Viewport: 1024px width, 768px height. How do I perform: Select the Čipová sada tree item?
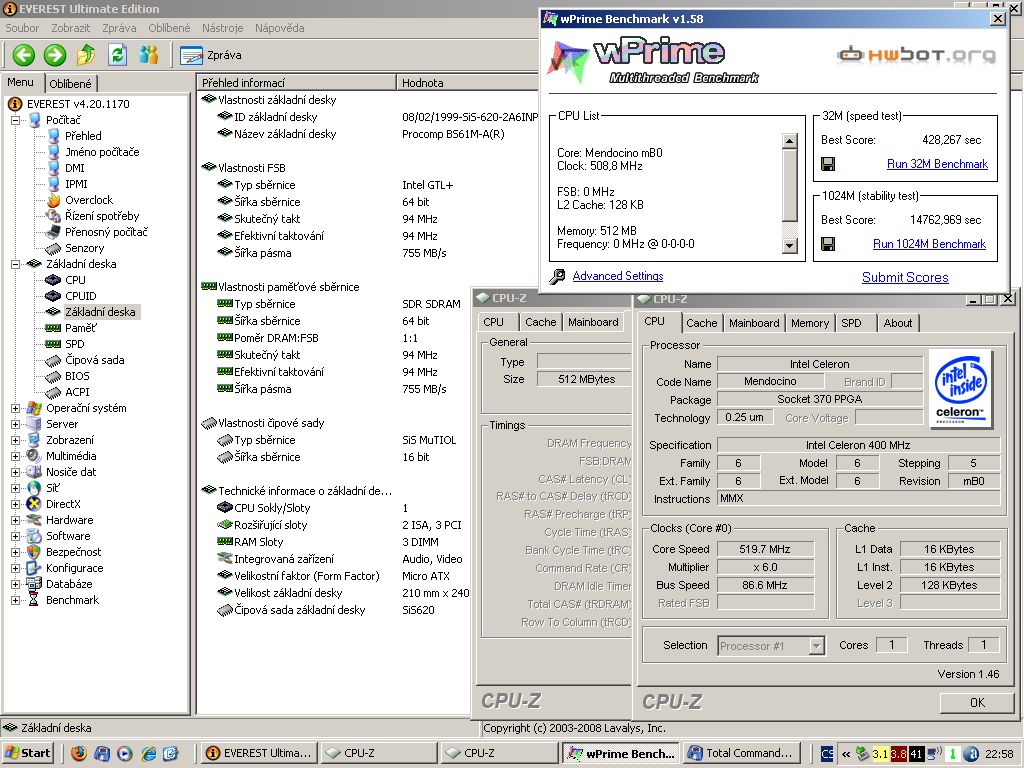[x=85, y=360]
